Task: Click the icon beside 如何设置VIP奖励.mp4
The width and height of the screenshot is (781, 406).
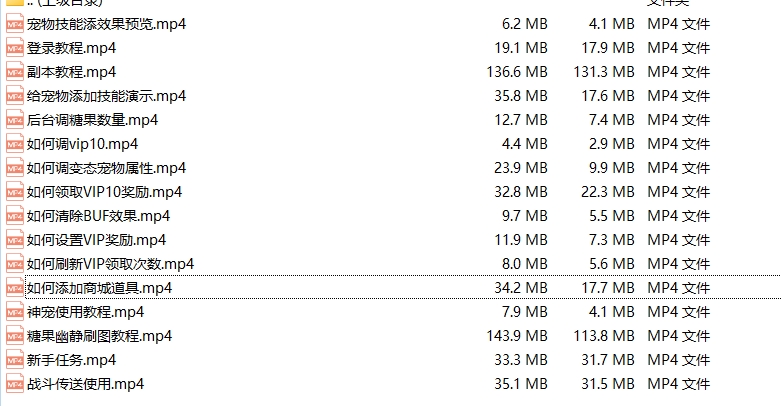Action: (14, 240)
